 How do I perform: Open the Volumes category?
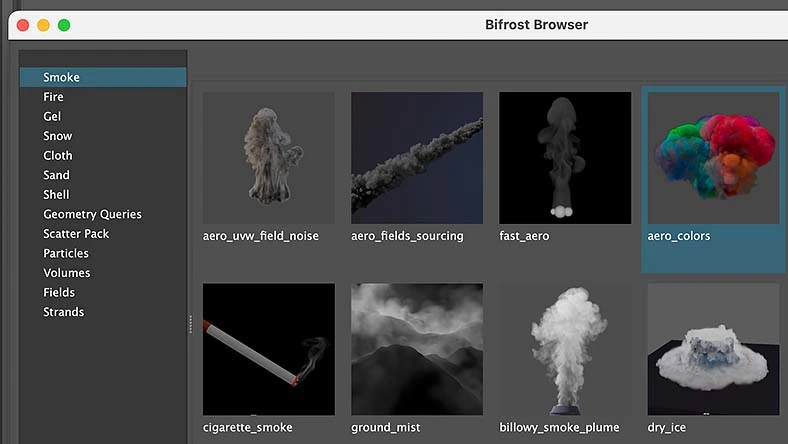[x=103, y=273]
